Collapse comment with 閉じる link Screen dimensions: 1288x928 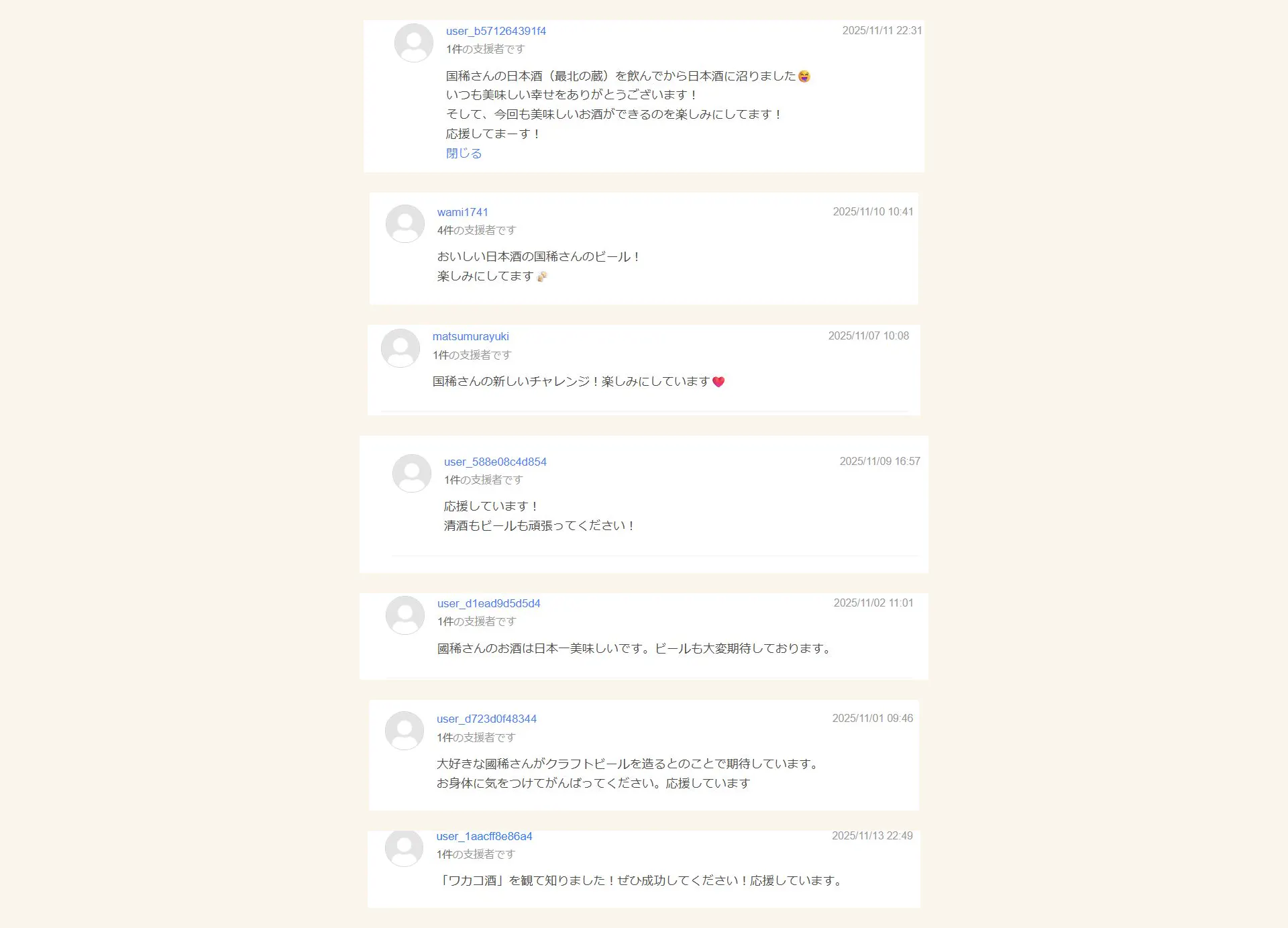pos(464,154)
